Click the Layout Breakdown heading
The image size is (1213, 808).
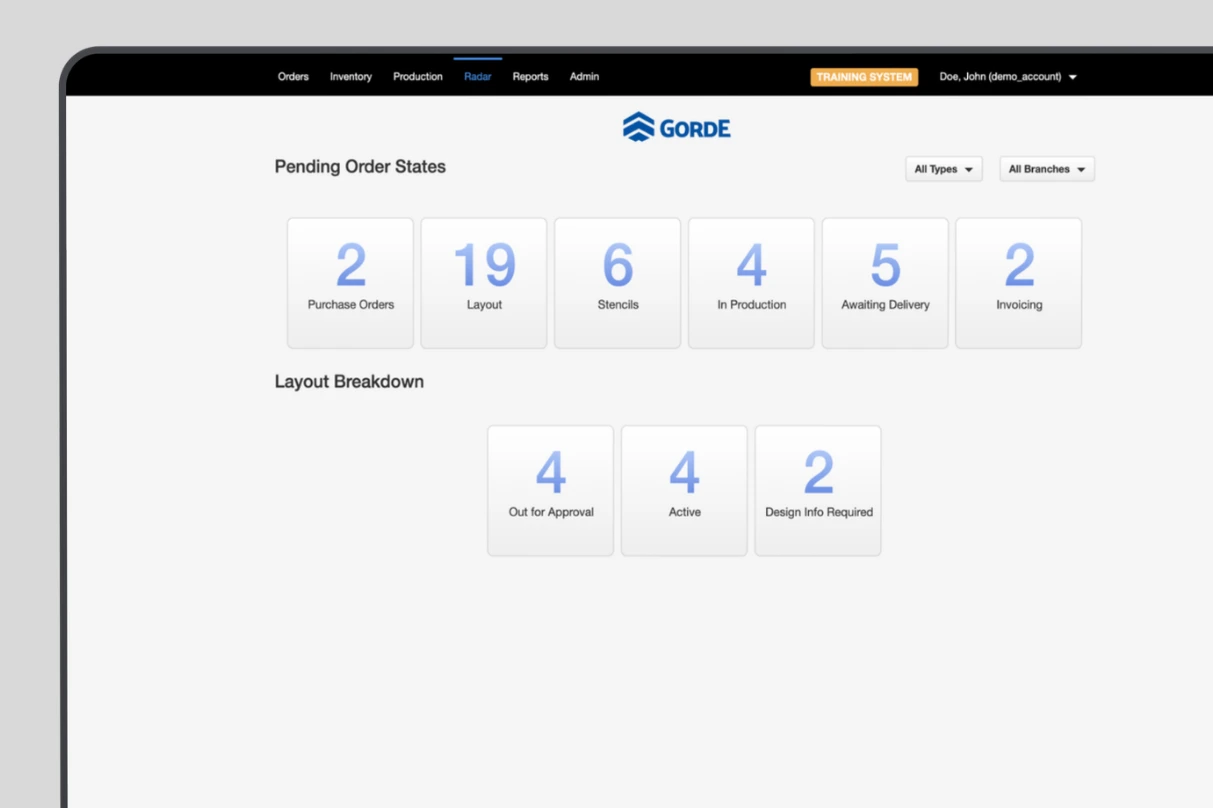(x=349, y=382)
